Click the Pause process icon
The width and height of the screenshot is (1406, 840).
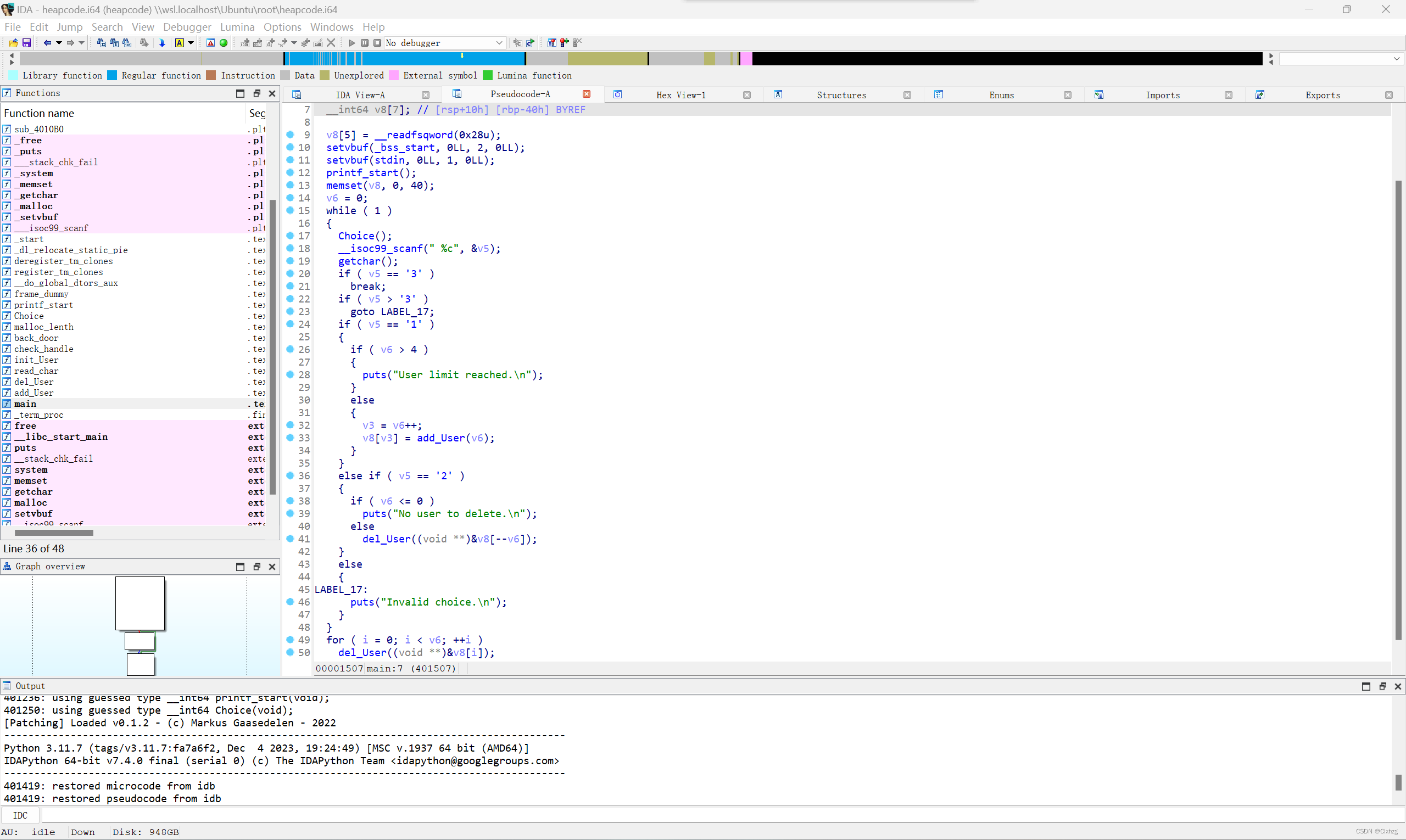click(365, 43)
